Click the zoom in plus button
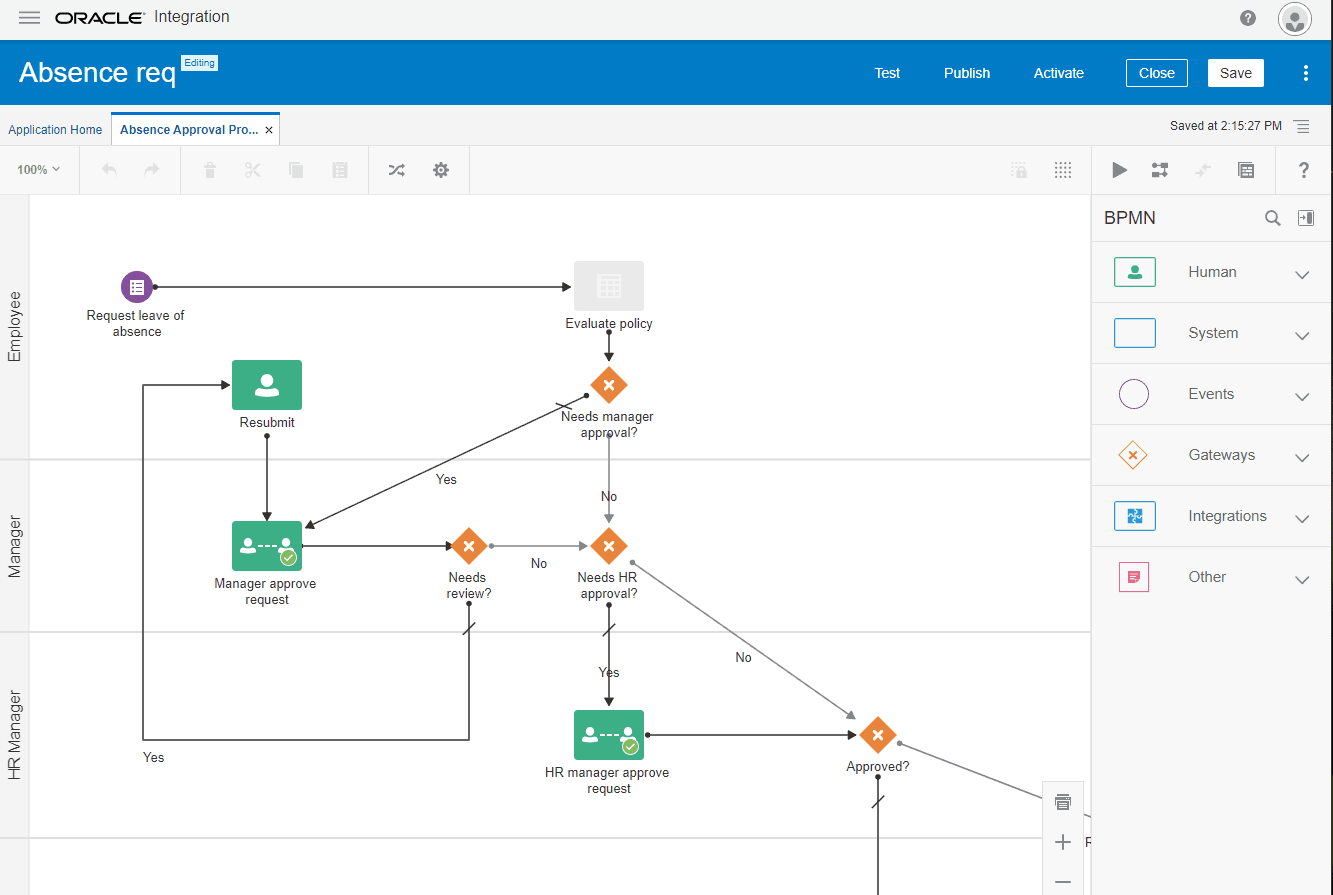The image size is (1333, 895). click(1063, 842)
